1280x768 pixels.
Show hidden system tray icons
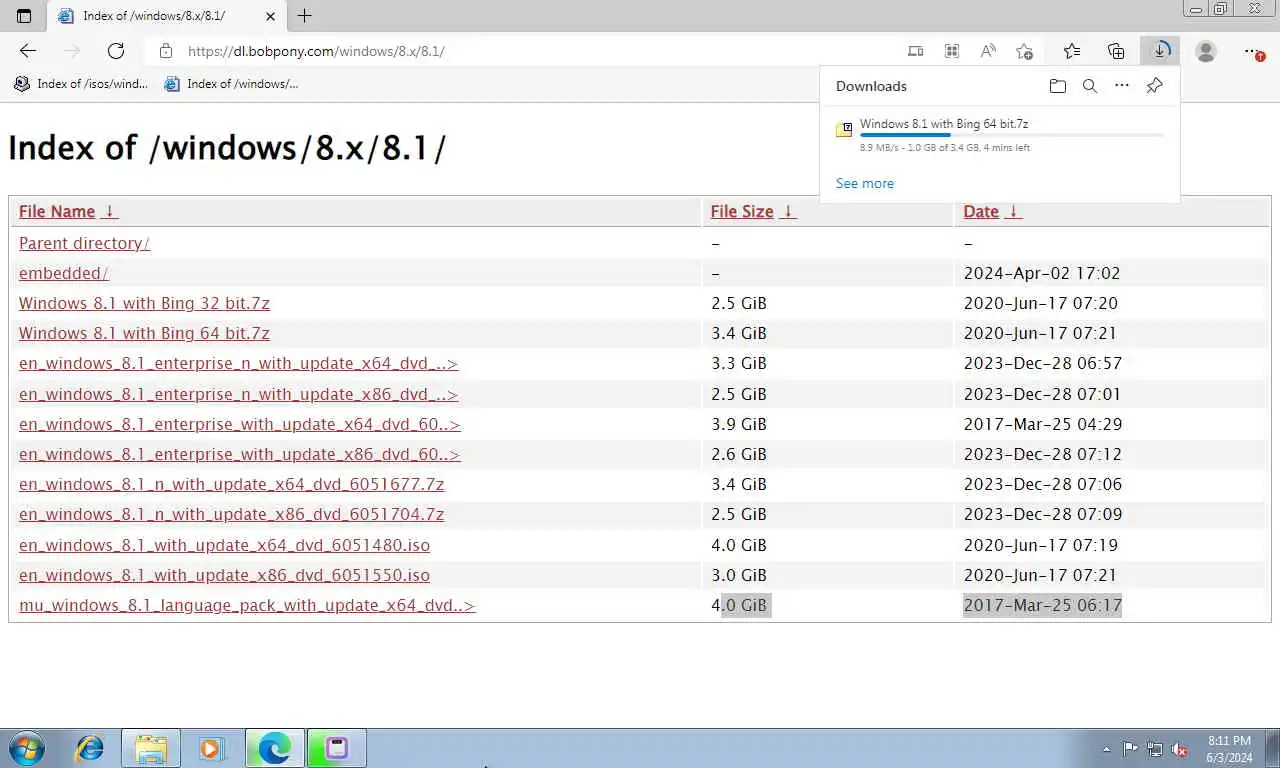pos(1106,749)
